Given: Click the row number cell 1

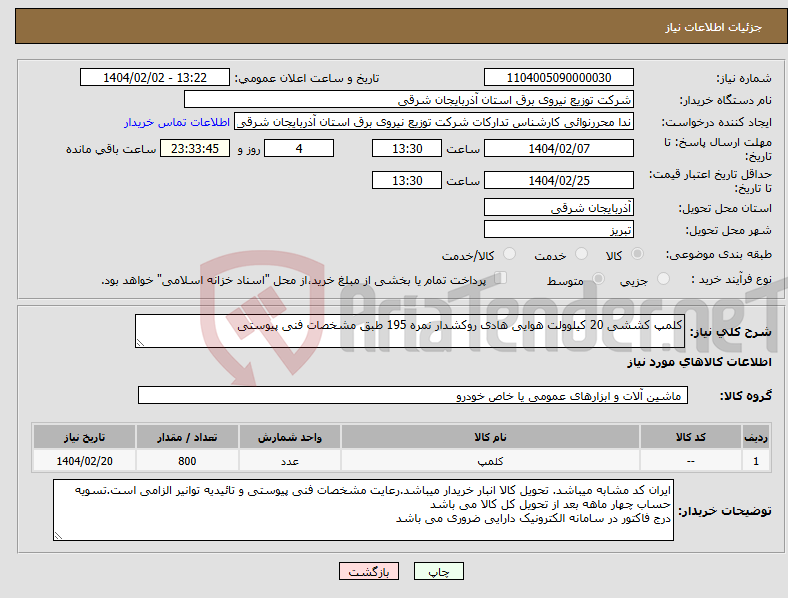Looking at the screenshot, I should pos(756,461).
